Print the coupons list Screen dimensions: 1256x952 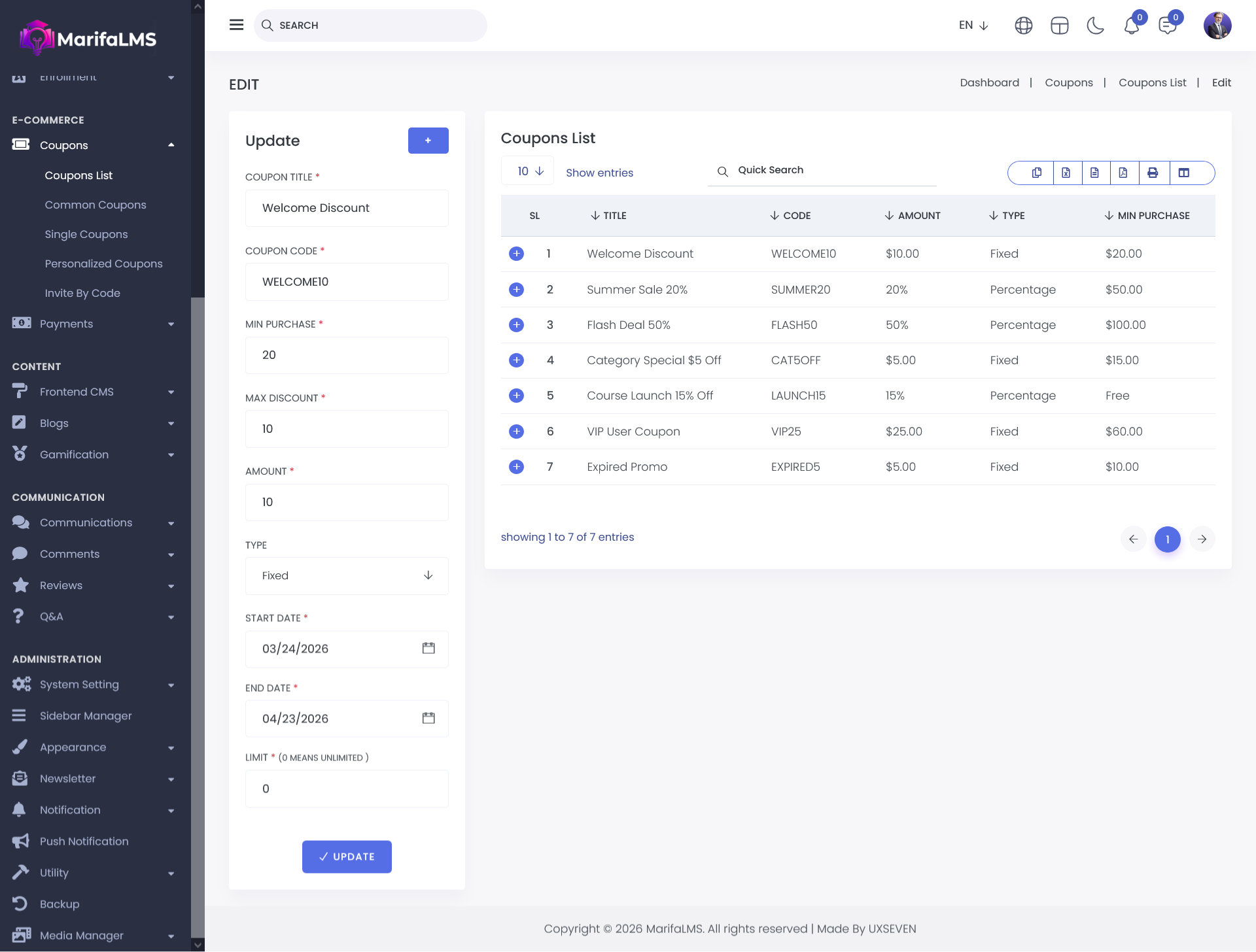pyautogui.click(x=1153, y=173)
